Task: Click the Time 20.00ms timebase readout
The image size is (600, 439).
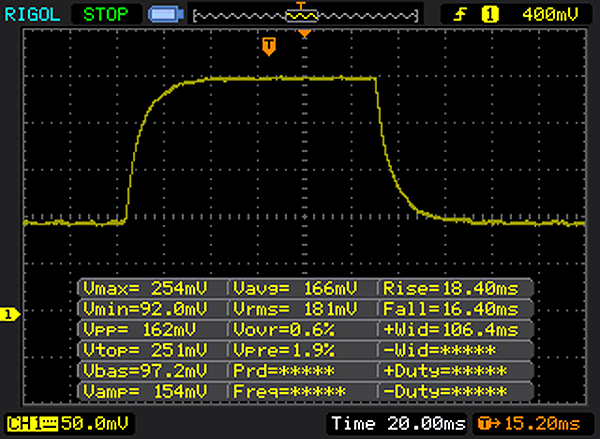Action: pyautogui.click(x=398, y=424)
